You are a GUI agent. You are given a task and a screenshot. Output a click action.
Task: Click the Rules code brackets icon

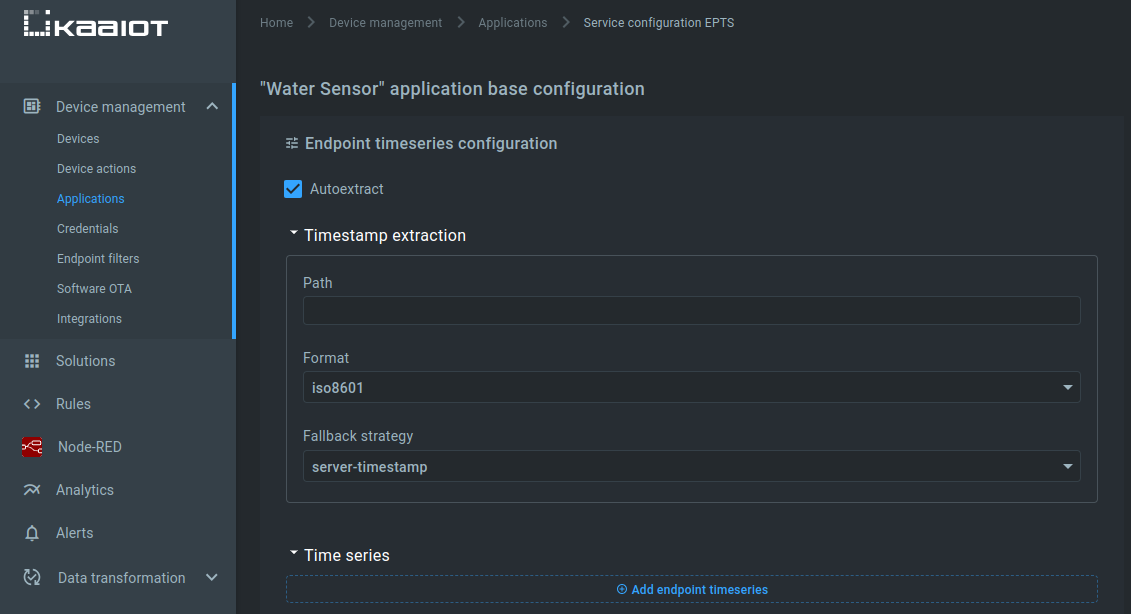(x=32, y=404)
